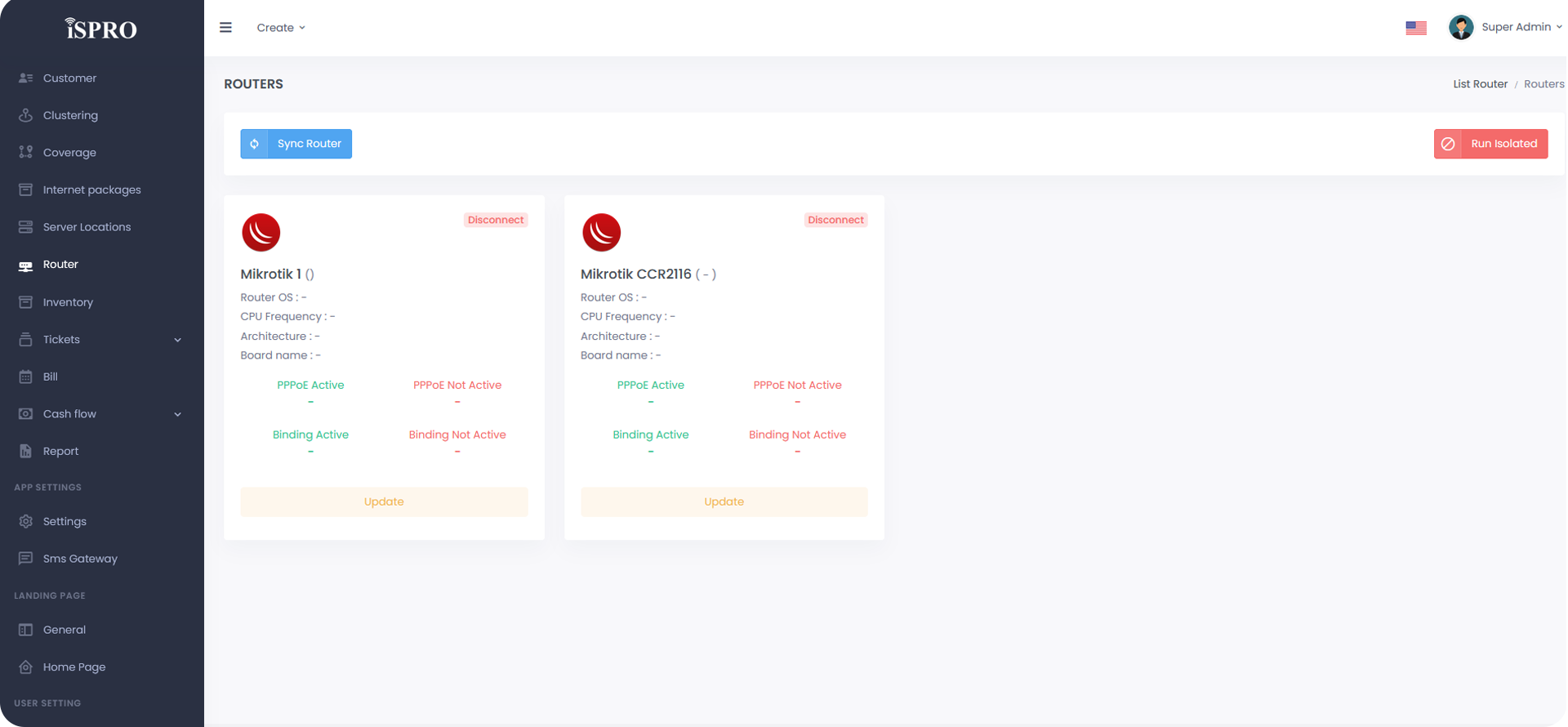Click the List Router breadcrumb link
The height and width of the screenshot is (727, 1568).
point(1481,84)
